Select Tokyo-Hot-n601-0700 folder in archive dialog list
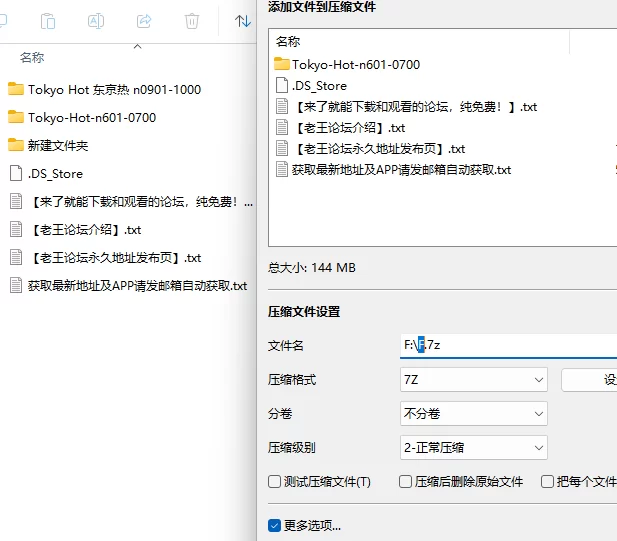 (347, 65)
